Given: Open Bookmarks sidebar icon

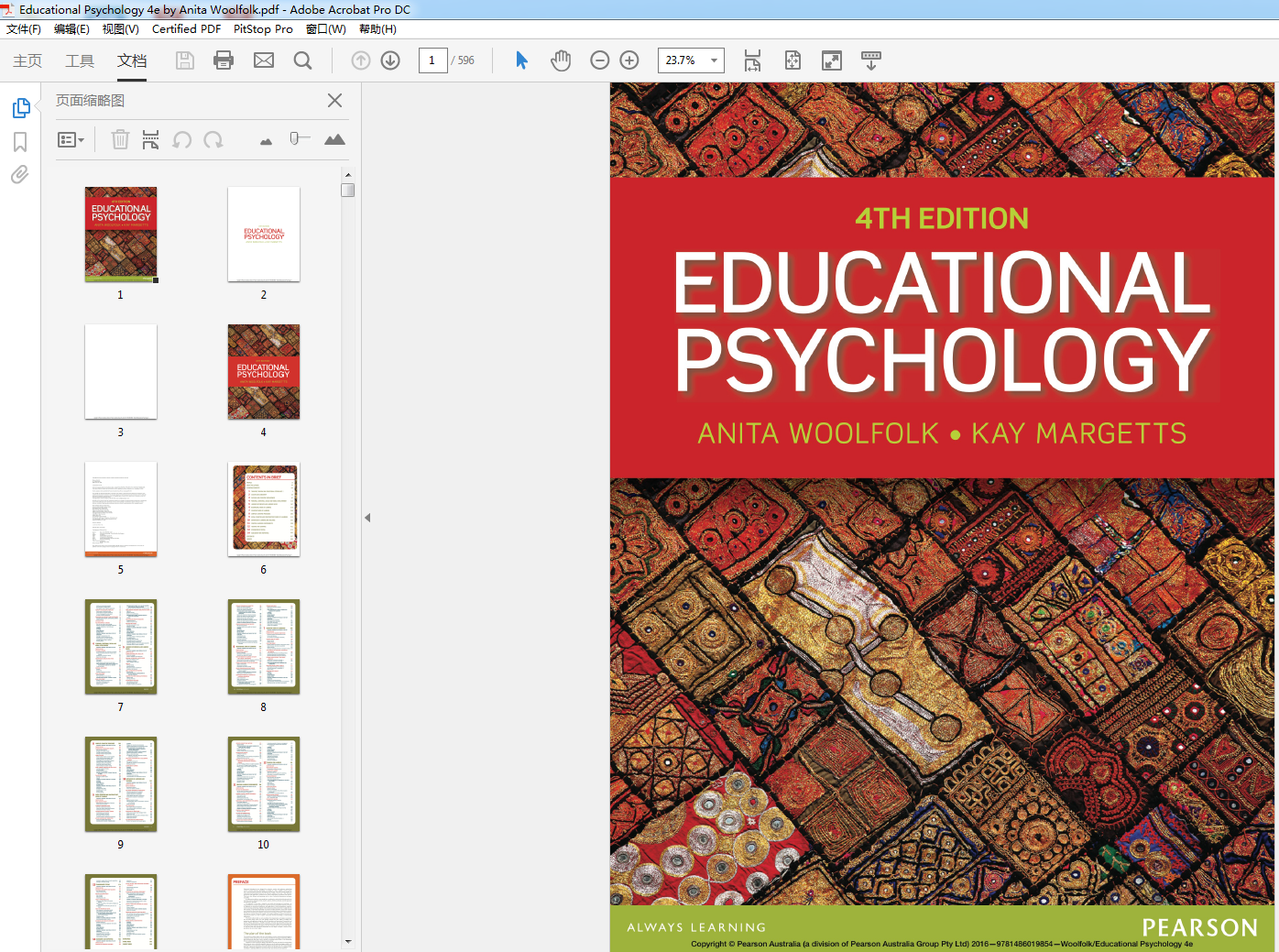Looking at the screenshot, I should (x=20, y=142).
